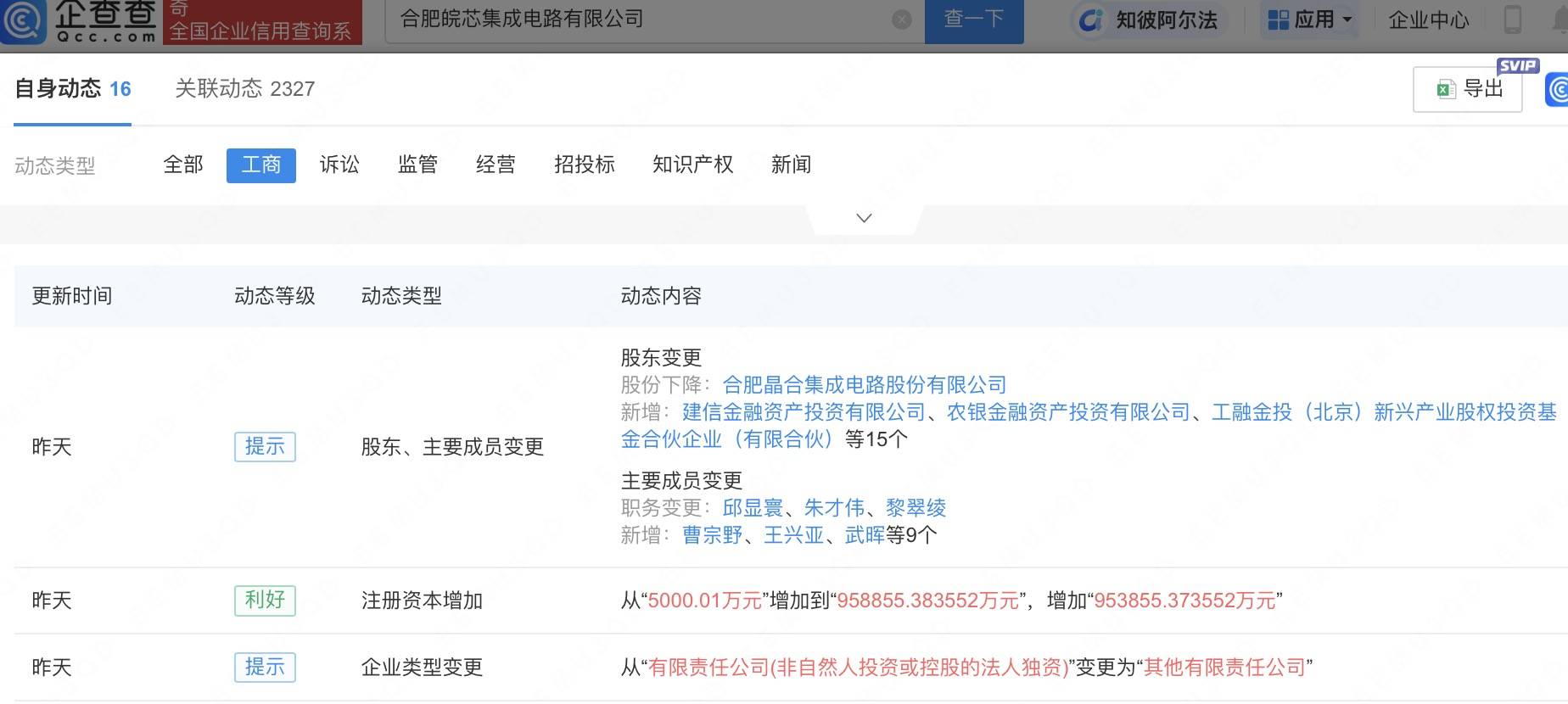This screenshot has height=704, width=1568.
Task: Open 建信金融资产投资有限公司 link
Action: click(804, 412)
